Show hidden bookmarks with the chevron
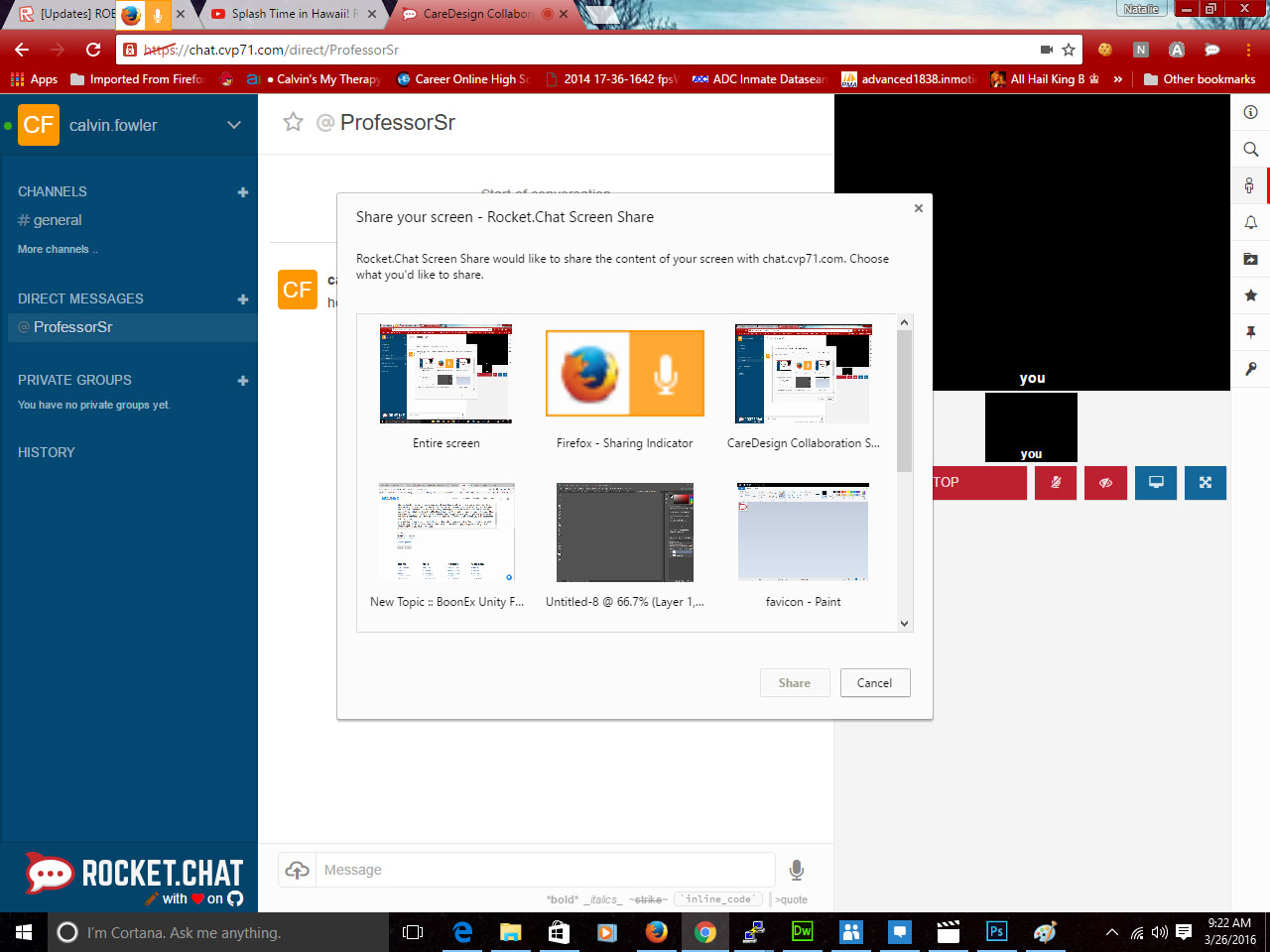 pos(1118,79)
